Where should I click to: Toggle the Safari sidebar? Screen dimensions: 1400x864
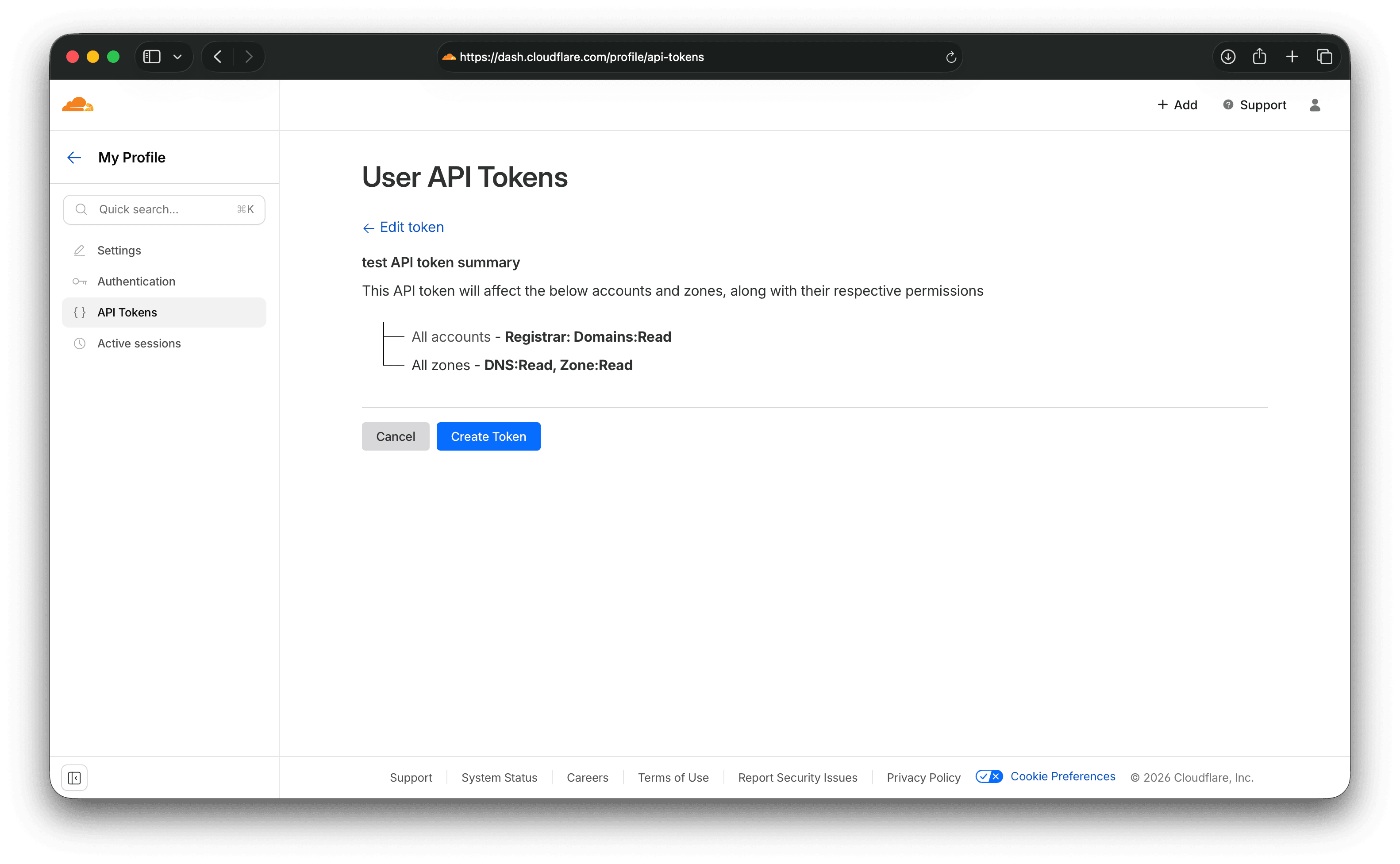[x=151, y=56]
